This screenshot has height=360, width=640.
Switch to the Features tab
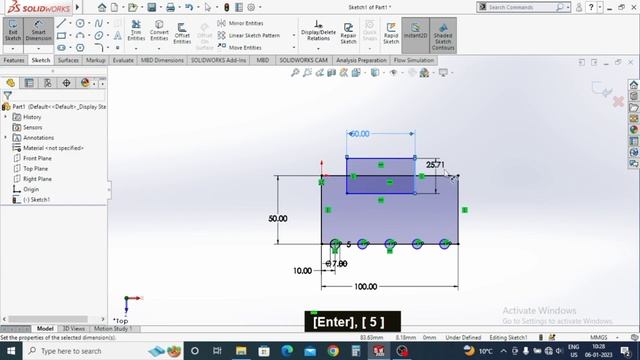[x=13, y=60]
